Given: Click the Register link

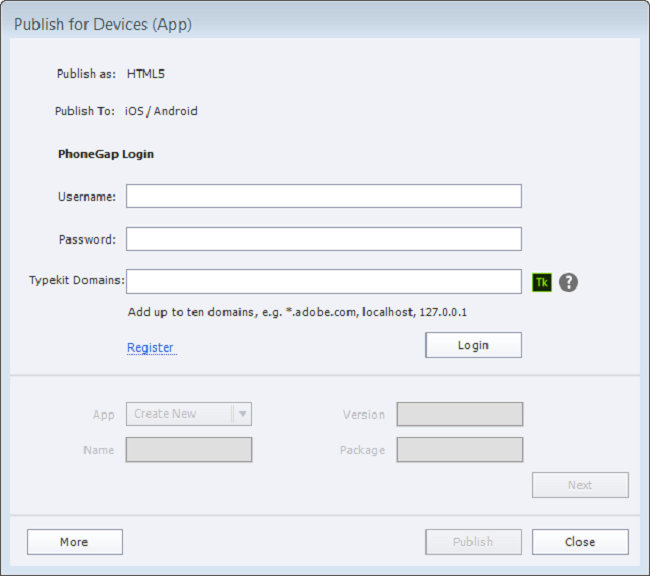Looking at the screenshot, I should (150, 348).
